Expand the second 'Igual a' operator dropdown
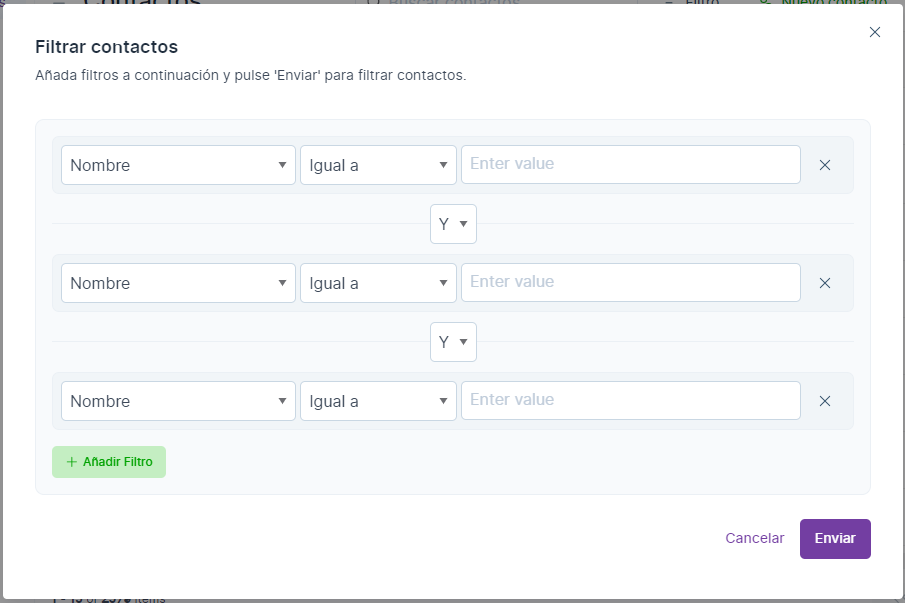905x603 pixels. click(378, 283)
